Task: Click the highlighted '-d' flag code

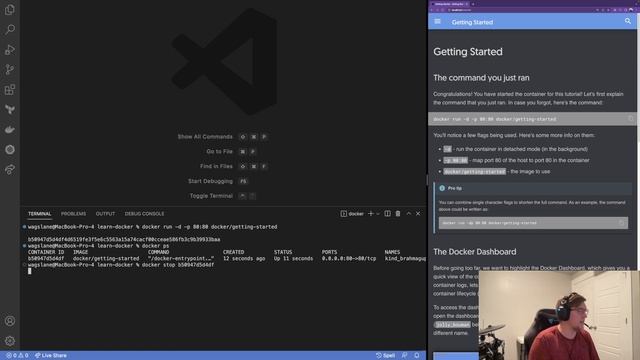Action: pos(447,149)
